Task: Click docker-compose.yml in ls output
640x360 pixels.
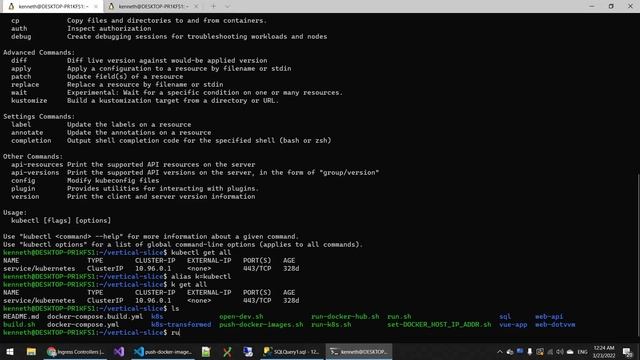Action: (83, 324)
